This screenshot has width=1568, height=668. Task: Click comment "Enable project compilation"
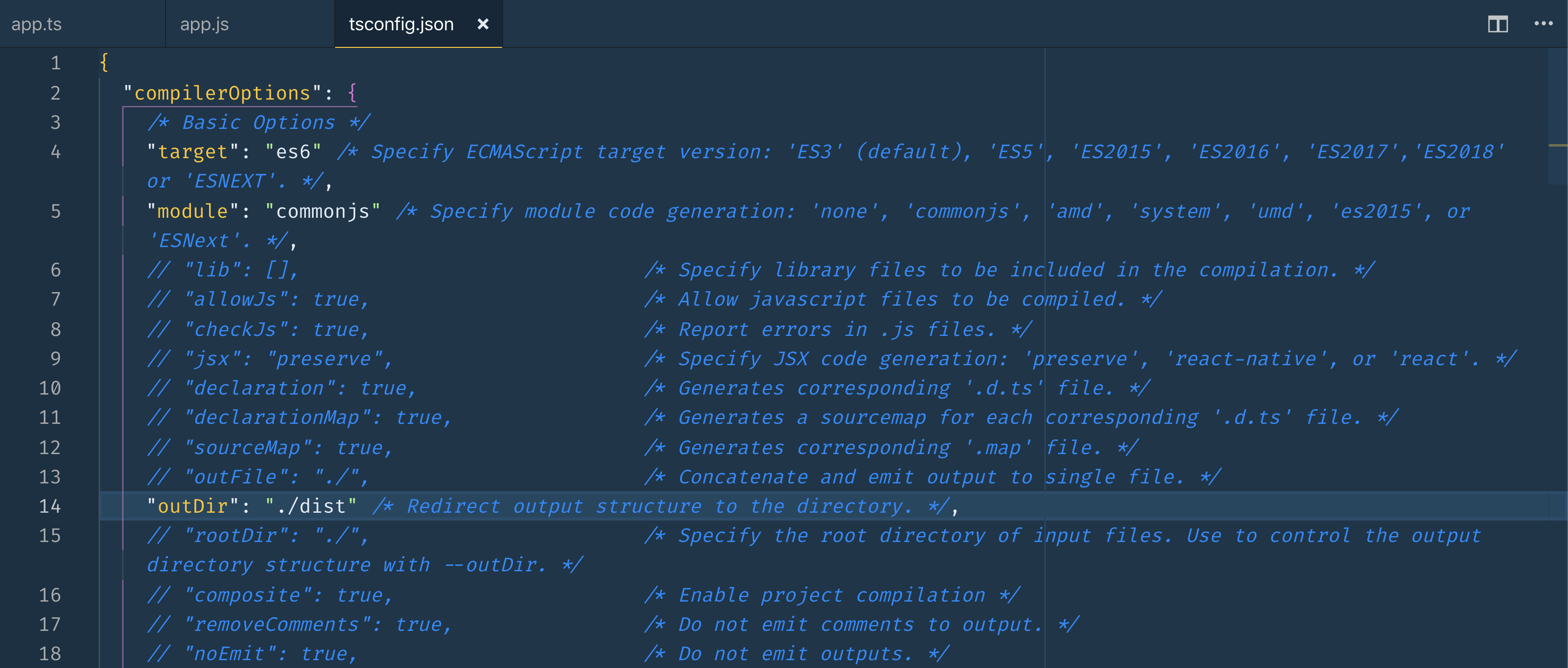coord(833,595)
